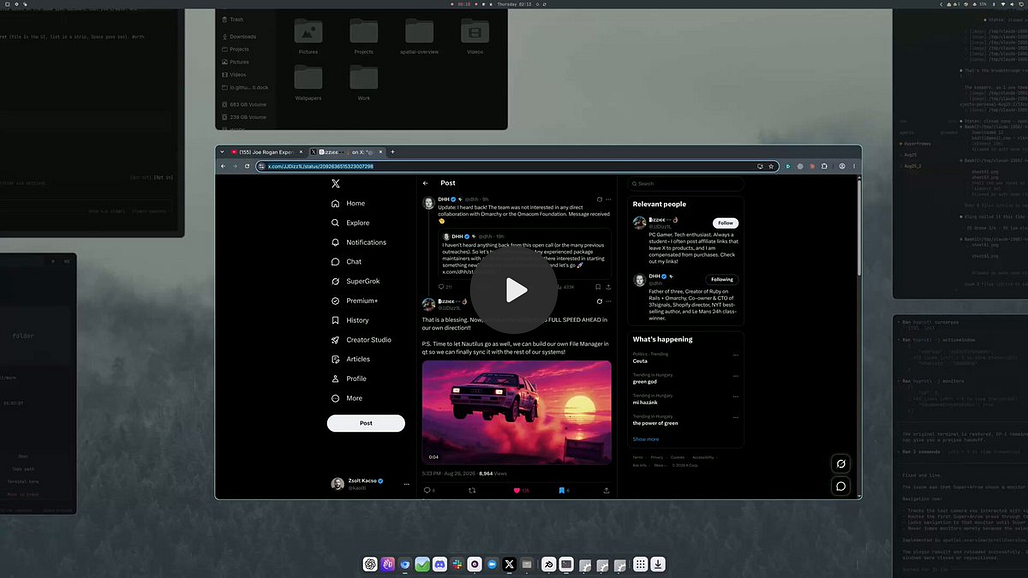Bookmark this page with the star icon
Screen dimensions: 1028x578
(771, 166)
